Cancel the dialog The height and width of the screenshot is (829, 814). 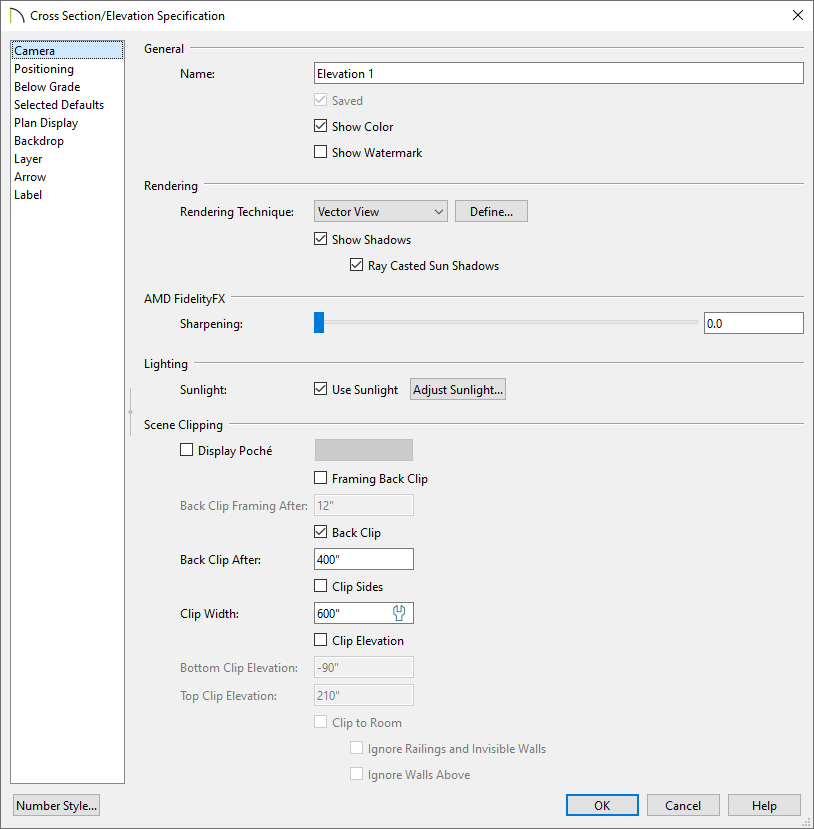[x=683, y=805]
